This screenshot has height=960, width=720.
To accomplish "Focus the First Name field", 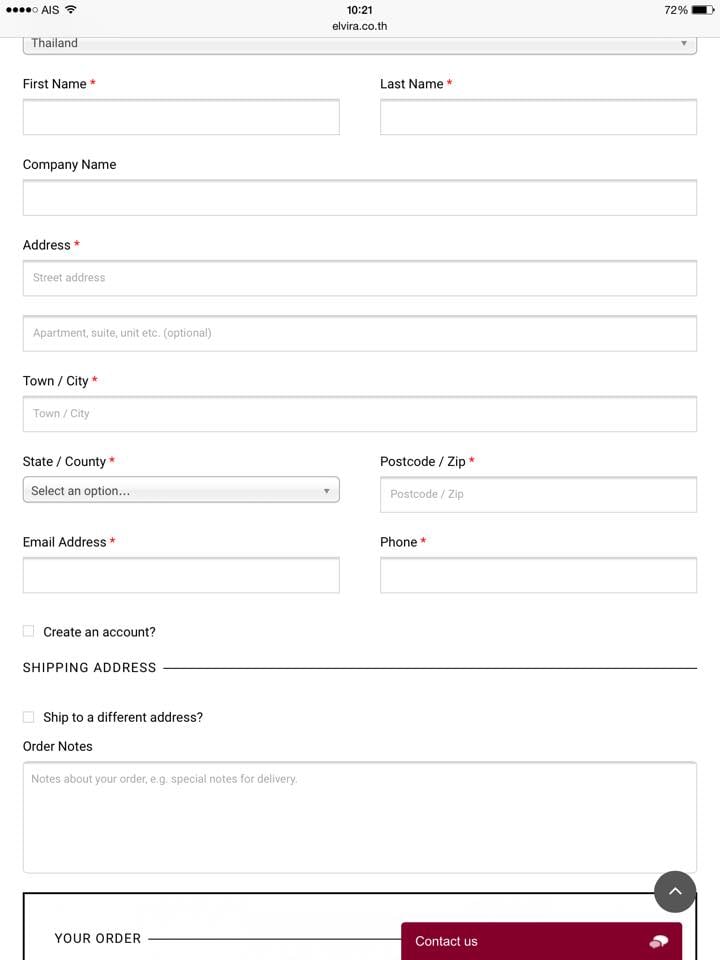I will click(181, 118).
